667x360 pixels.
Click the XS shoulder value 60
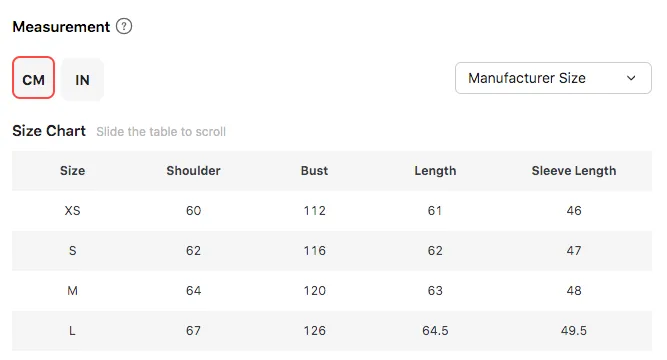[194, 211]
